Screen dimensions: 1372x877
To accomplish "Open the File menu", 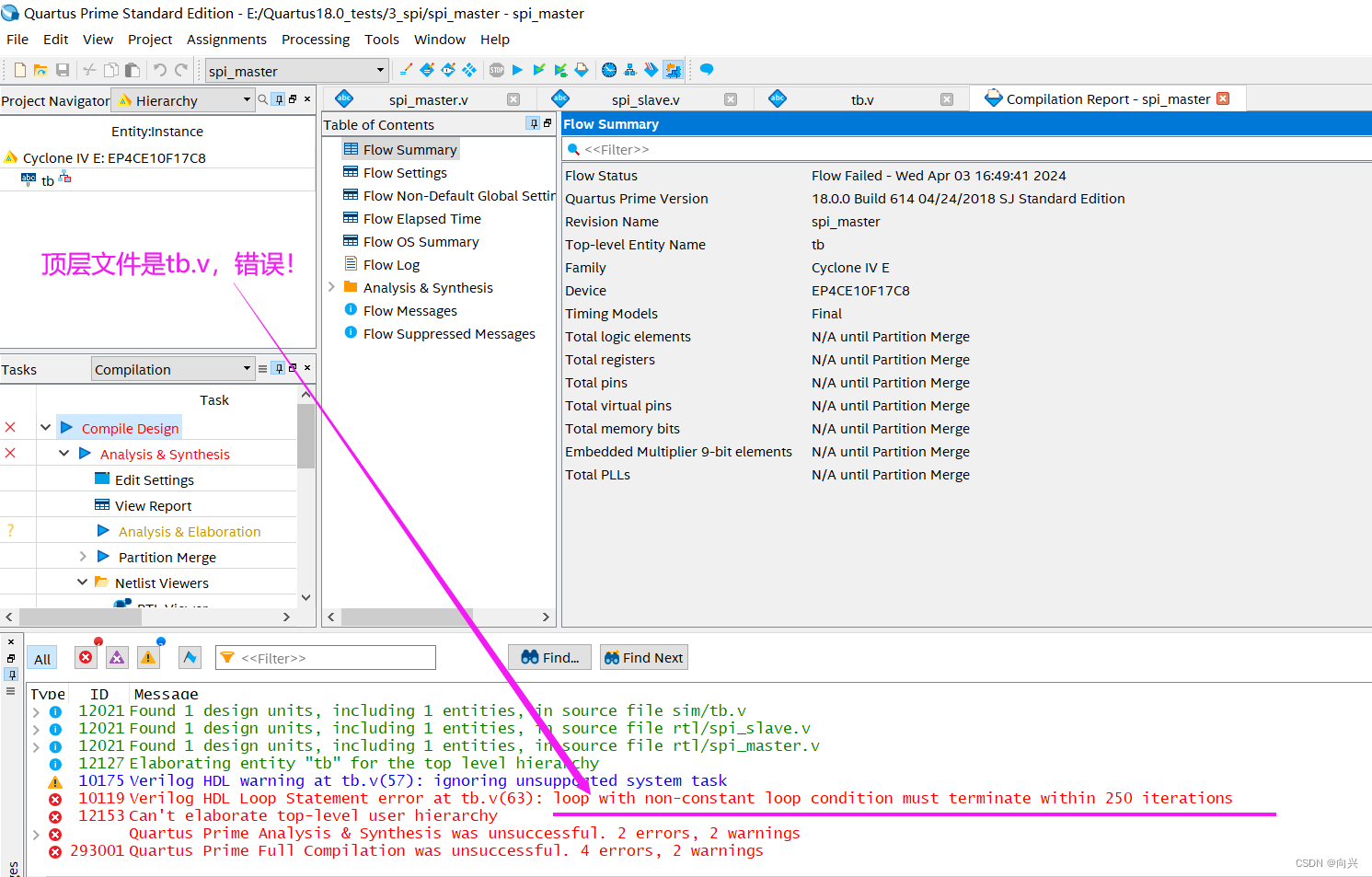I will (17, 40).
